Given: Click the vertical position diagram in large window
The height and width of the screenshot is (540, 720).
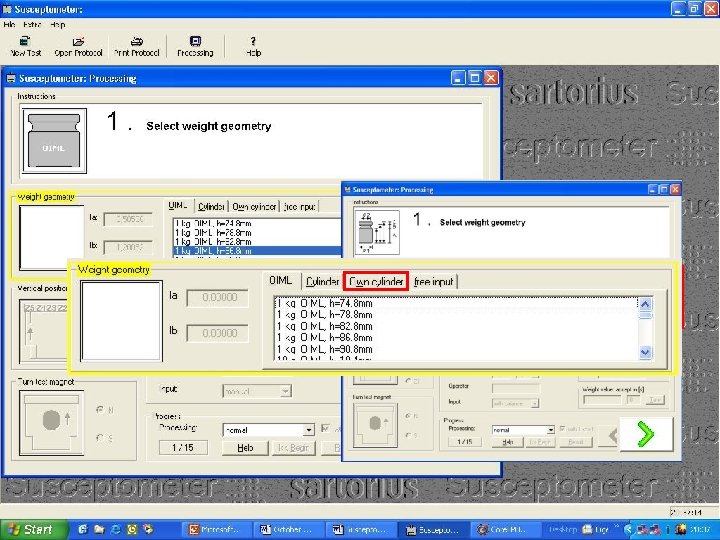Looking at the screenshot, I should [x=44, y=331].
